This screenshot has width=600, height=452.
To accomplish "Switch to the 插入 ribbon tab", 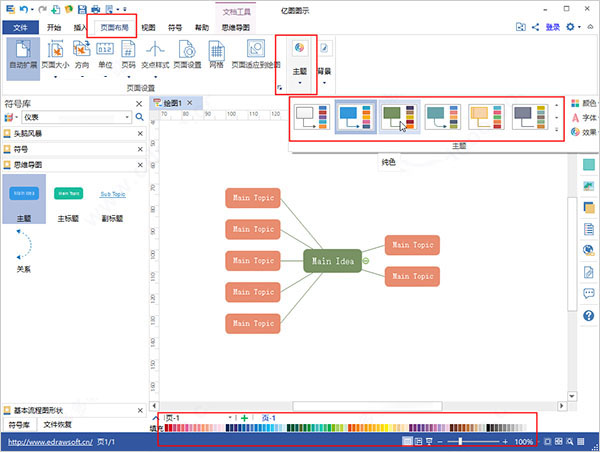I will click(x=80, y=28).
